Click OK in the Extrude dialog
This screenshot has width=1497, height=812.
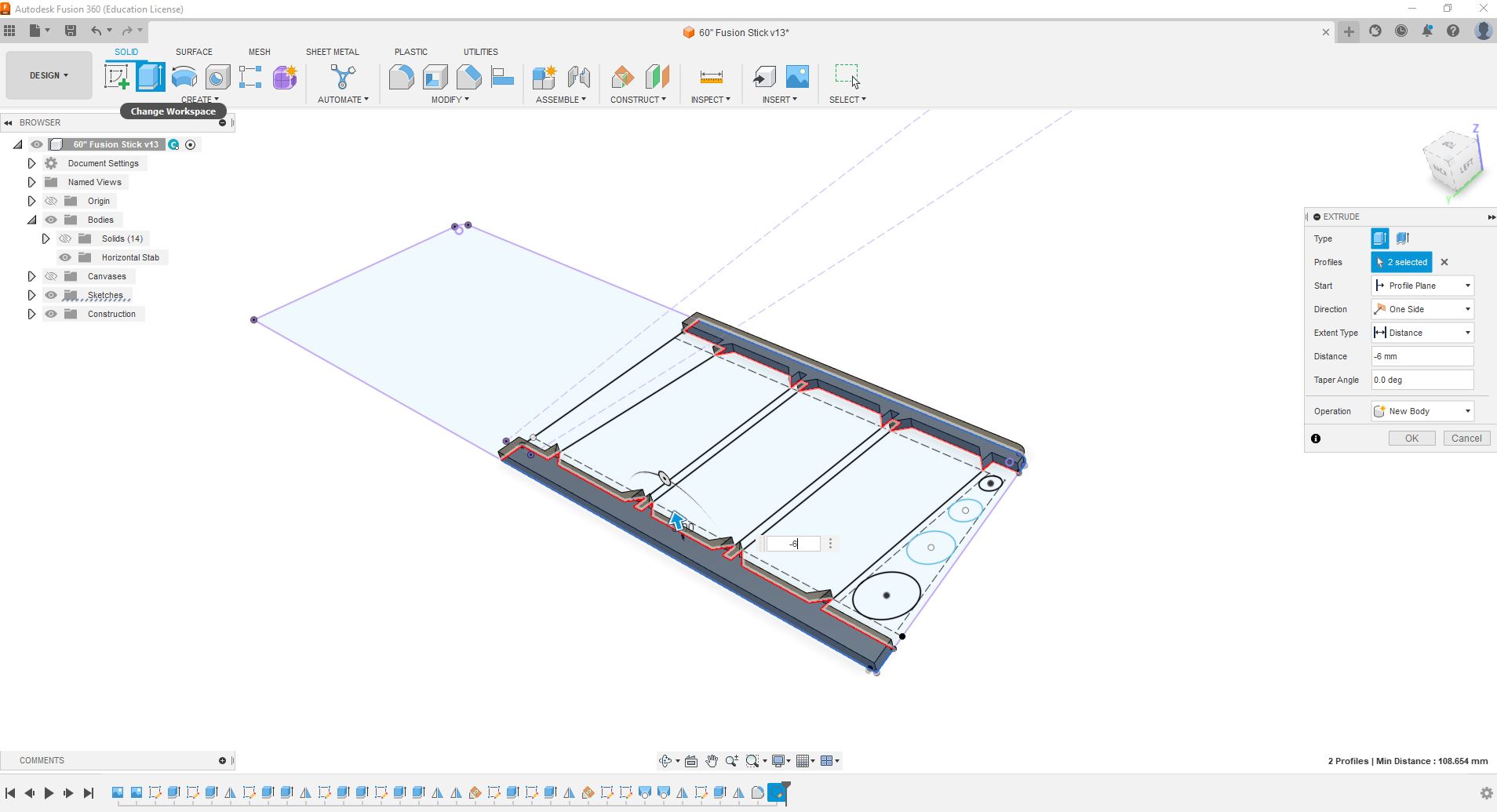point(1411,439)
